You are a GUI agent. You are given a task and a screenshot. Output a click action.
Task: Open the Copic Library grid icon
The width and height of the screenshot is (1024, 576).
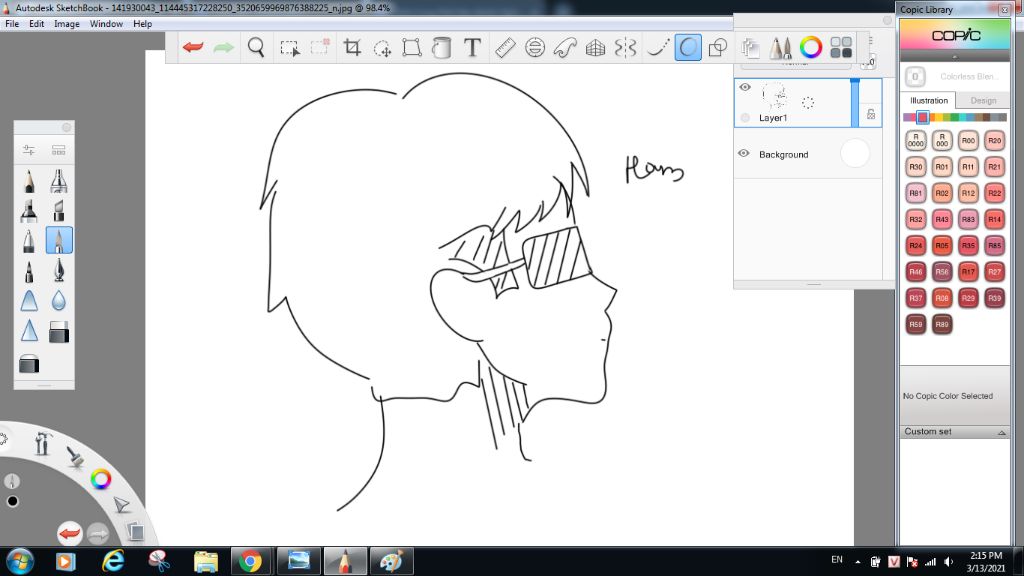click(841, 48)
